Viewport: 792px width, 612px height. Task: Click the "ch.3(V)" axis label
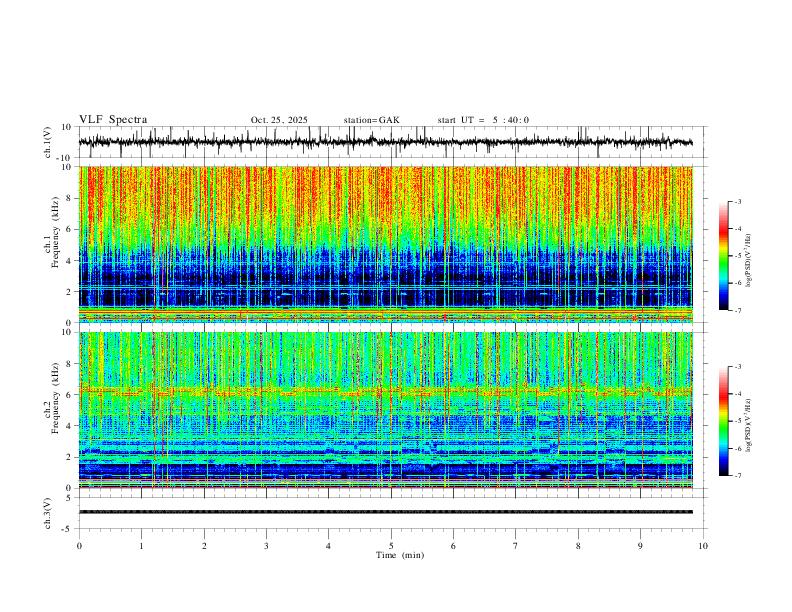coord(48,513)
